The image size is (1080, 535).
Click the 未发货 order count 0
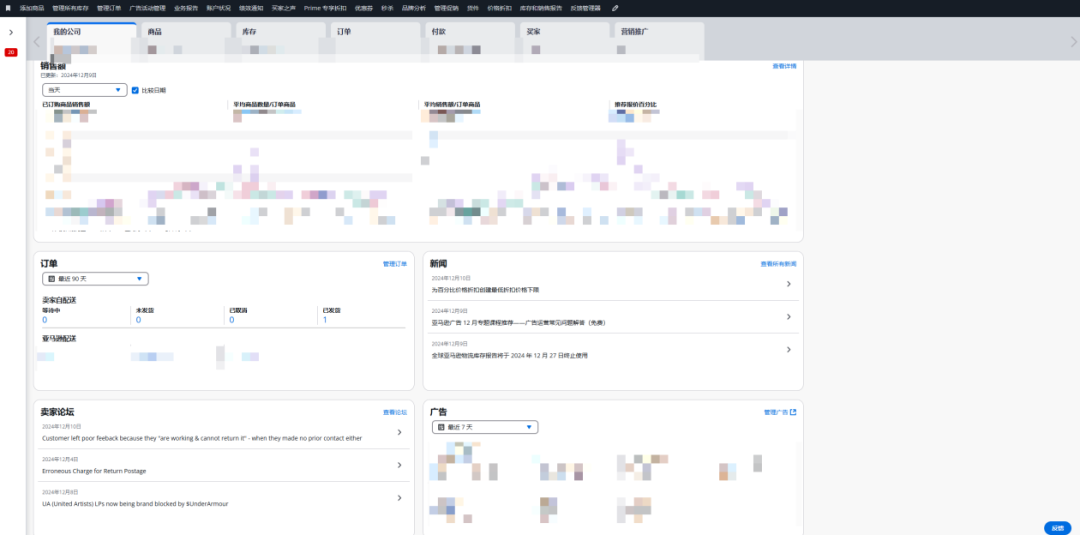[x=138, y=319]
